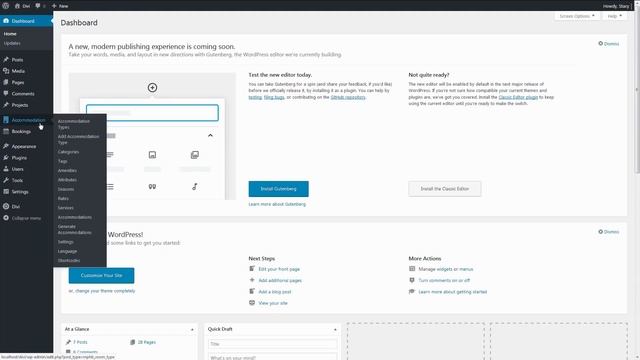Viewport: 640px width, 360px height.
Task: Collapse the Quick Draft panel arrow
Action: pos(335,329)
